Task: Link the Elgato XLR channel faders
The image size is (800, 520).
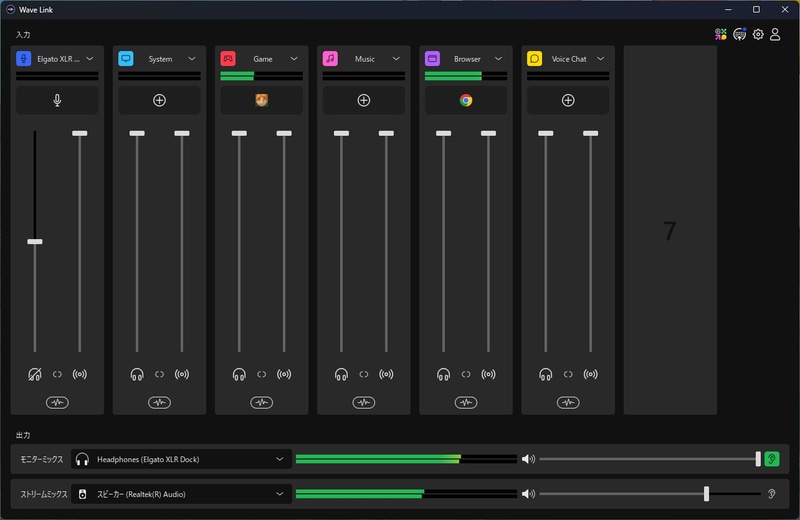Action: [57, 375]
